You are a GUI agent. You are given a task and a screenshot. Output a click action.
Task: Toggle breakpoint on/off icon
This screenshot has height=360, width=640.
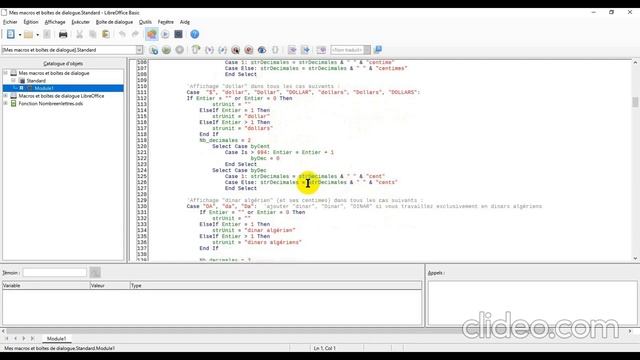click(x=236, y=50)
